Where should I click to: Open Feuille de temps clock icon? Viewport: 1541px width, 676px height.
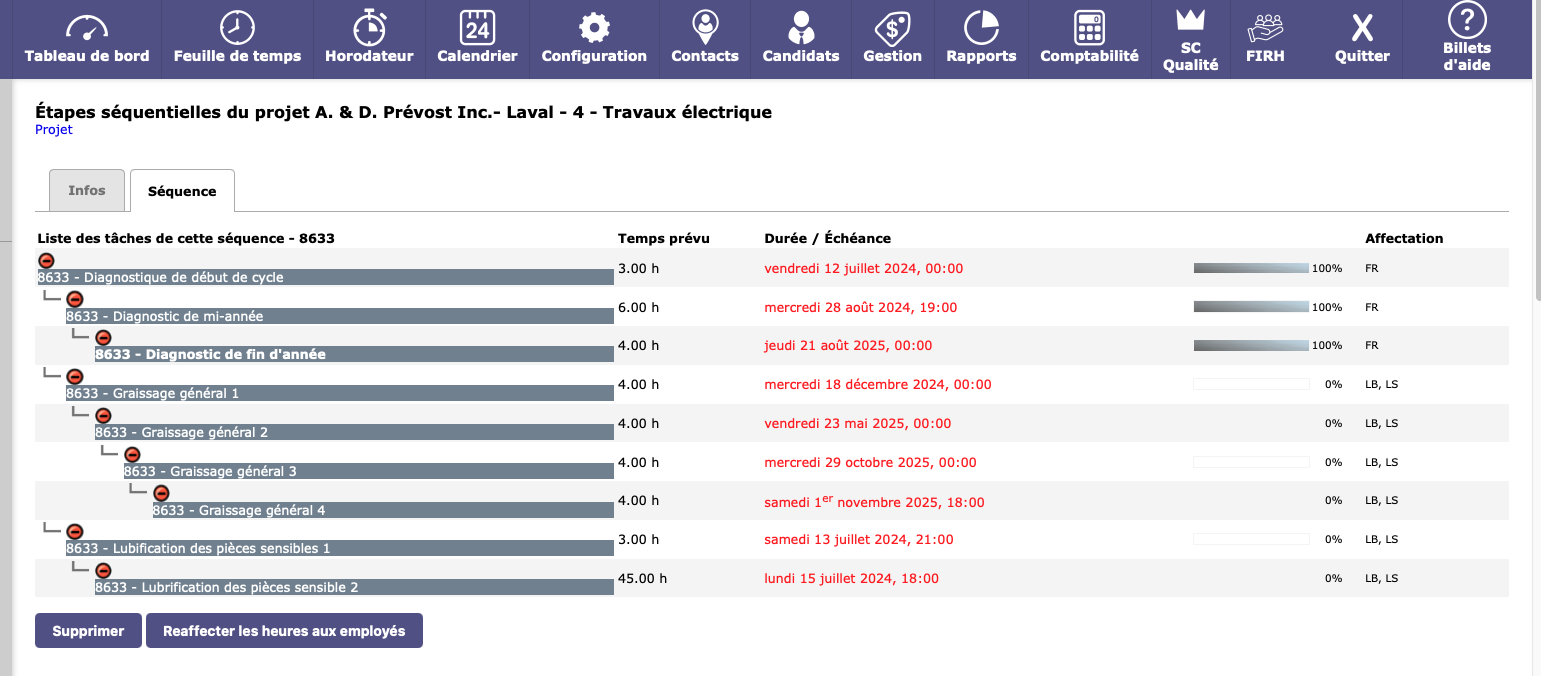pos(237,26)
